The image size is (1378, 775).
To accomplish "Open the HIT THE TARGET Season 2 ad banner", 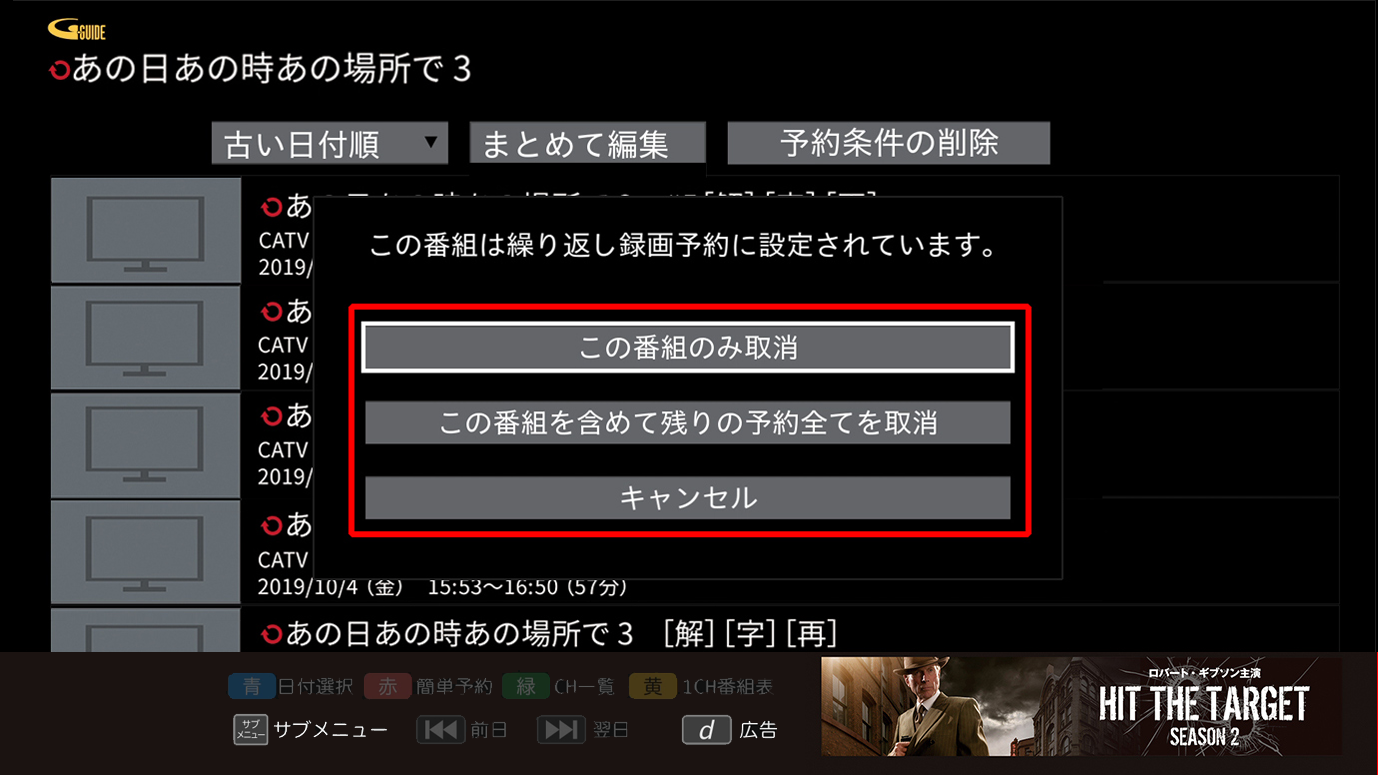I will pyautogui.click(x=1082, y=706).
